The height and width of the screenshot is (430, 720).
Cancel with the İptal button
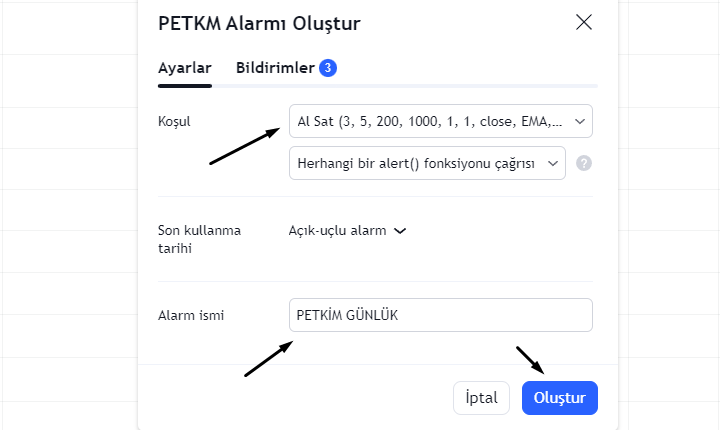click(481, 398)
